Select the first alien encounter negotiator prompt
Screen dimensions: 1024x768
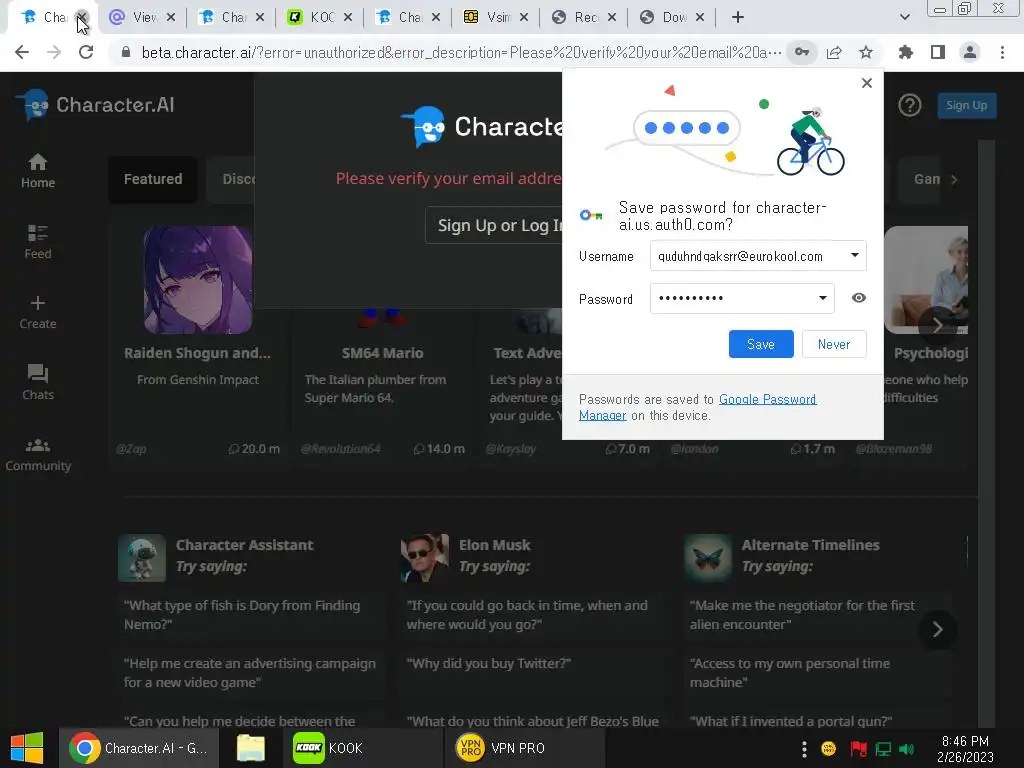[x=818, y=615]
